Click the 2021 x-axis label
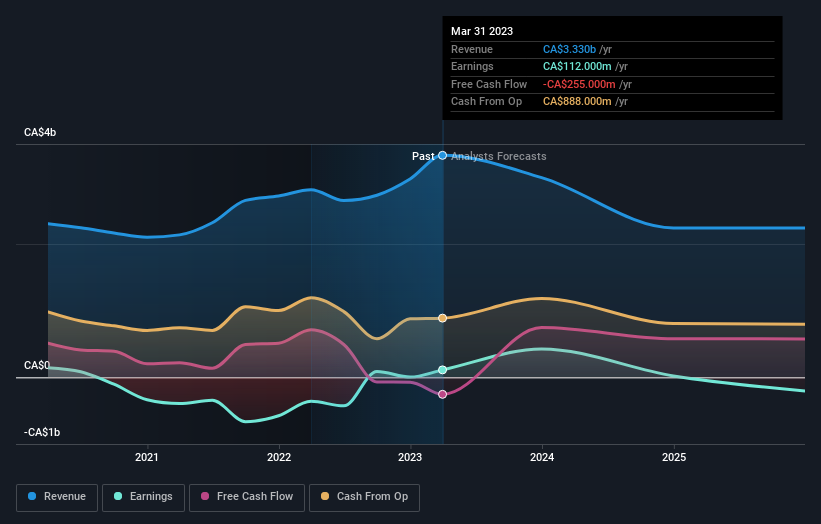Image resolution: width=821 pixels, height=524 pixels. [147, 458]
